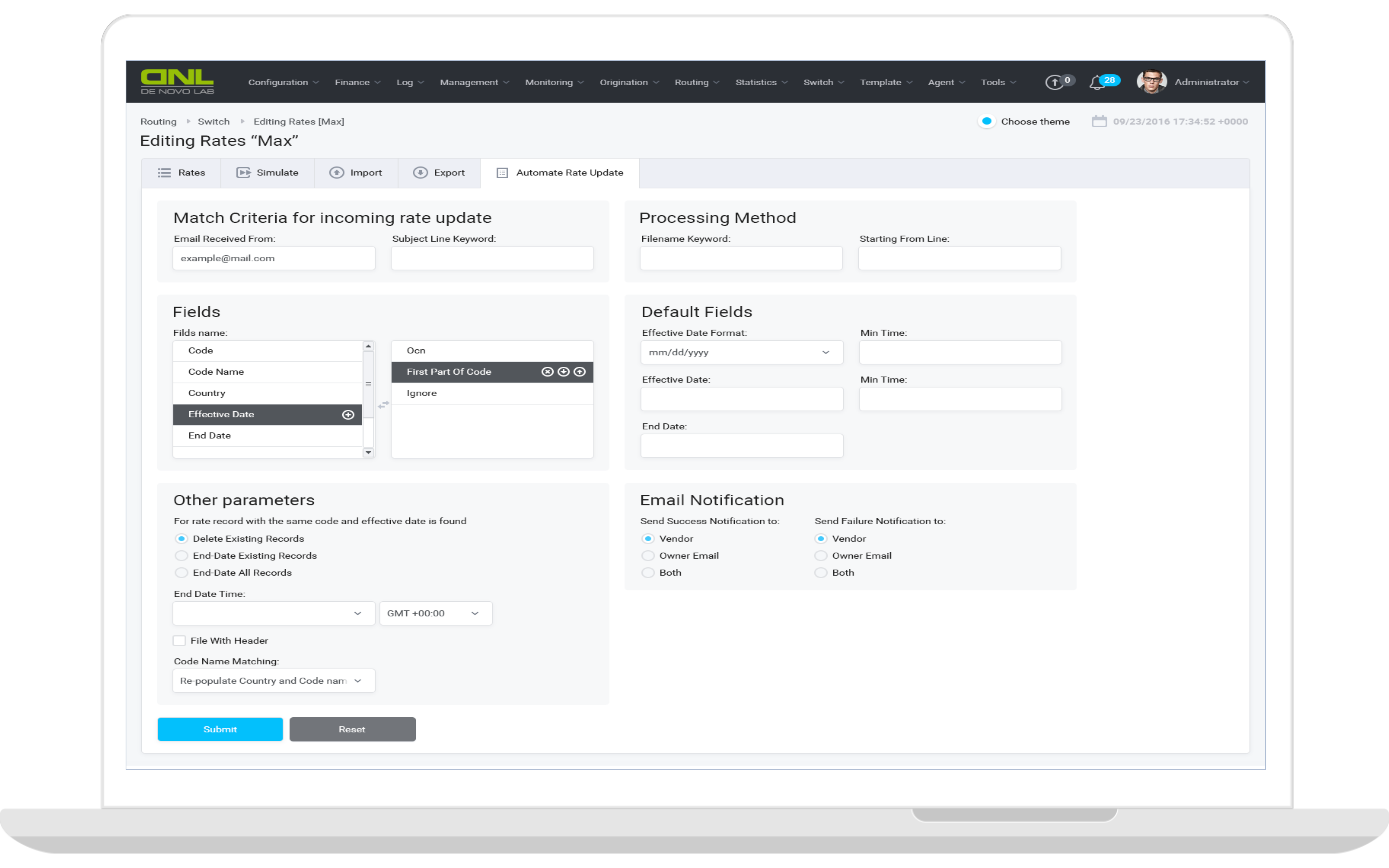Switch to the Simulate tab
This screenshot has height=868, width=1389.
(x=268, y=173)
